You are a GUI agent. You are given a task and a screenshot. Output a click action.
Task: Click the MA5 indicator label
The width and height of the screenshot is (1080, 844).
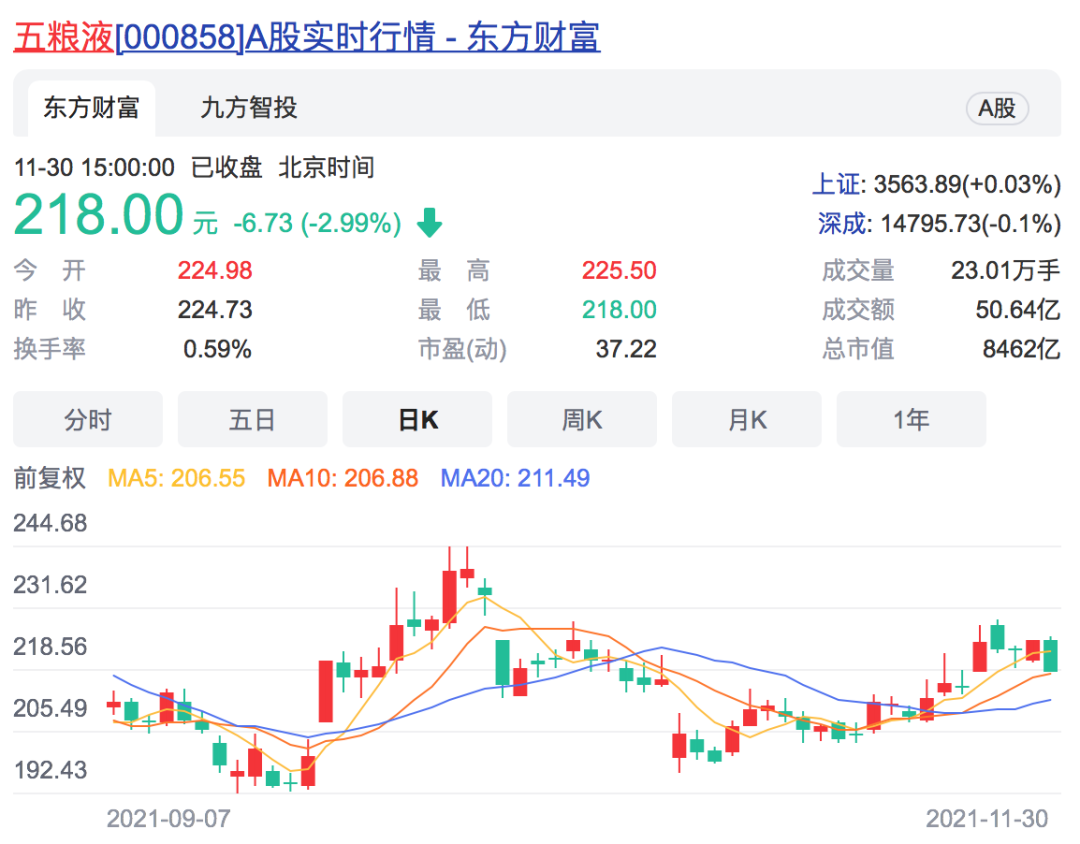(176, 479)
